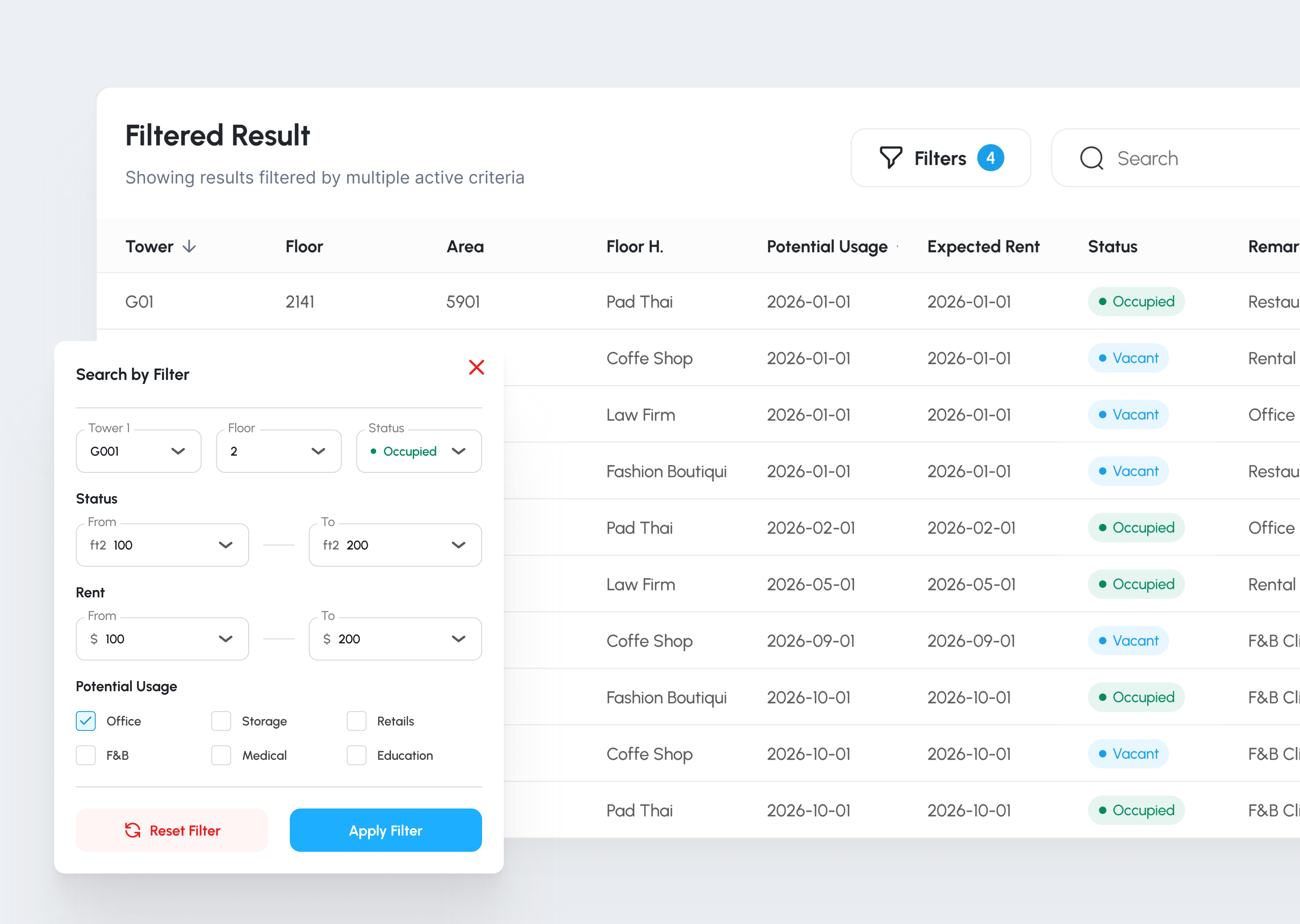The width and height of the screenshot is (1300, 924).
Task: Open the Tower 1 dropdown G001
Action: tap(138, 451)
